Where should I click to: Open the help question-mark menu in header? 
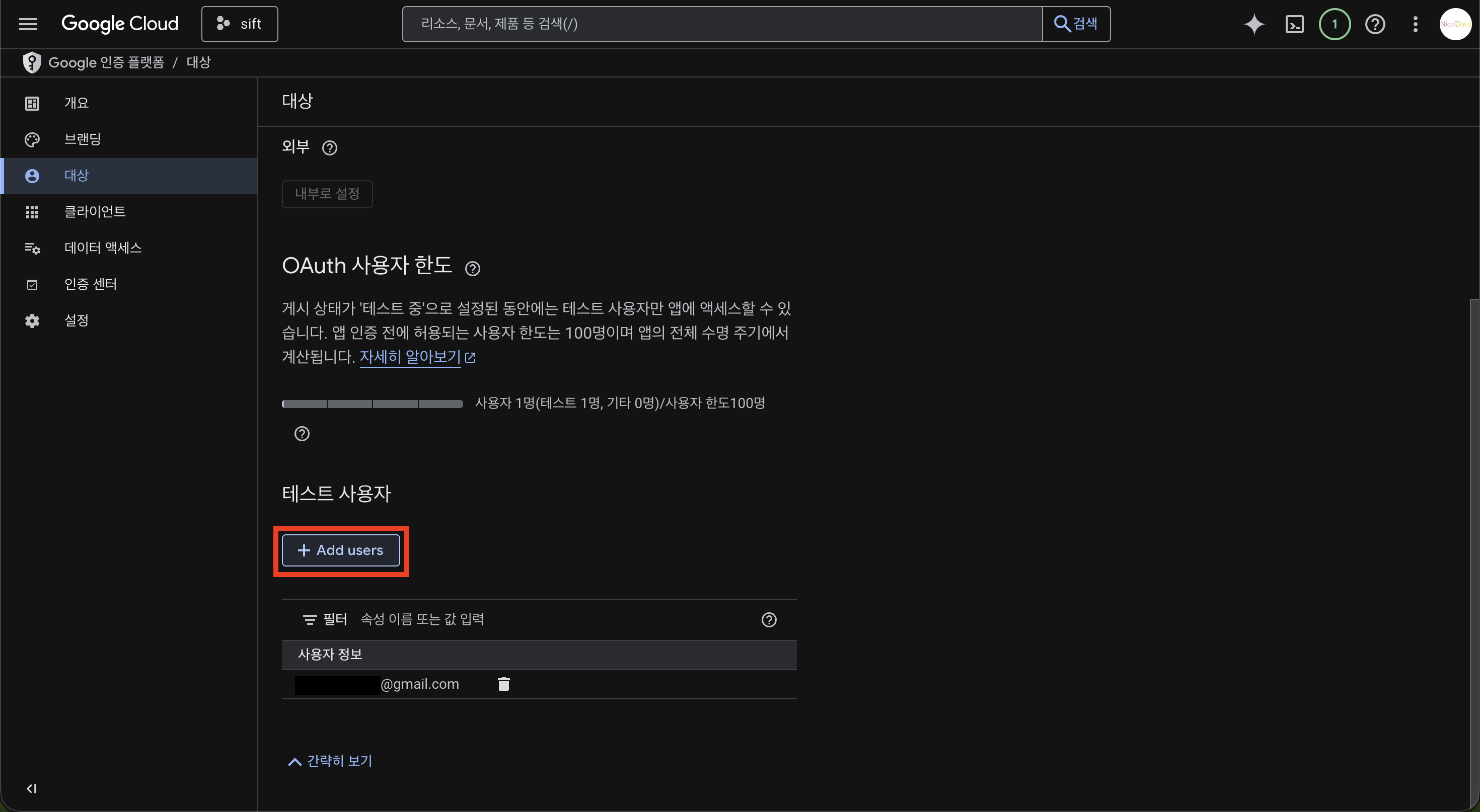[1375, 24]
